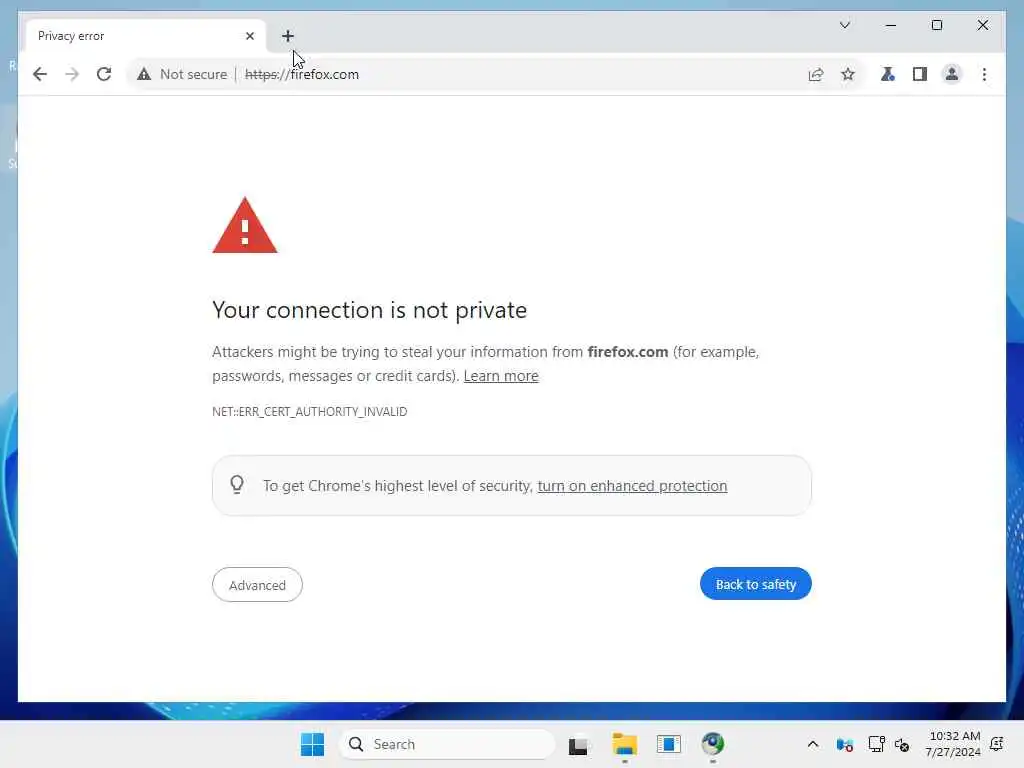Maximize the Chrome window

[x=936, y=25]
